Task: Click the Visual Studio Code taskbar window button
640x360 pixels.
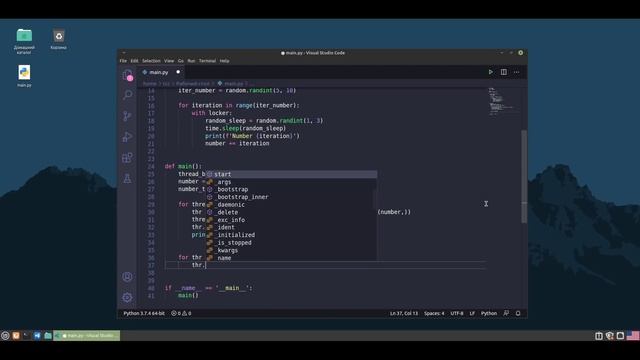Action: pyautogui.click(x=87, y=336)
